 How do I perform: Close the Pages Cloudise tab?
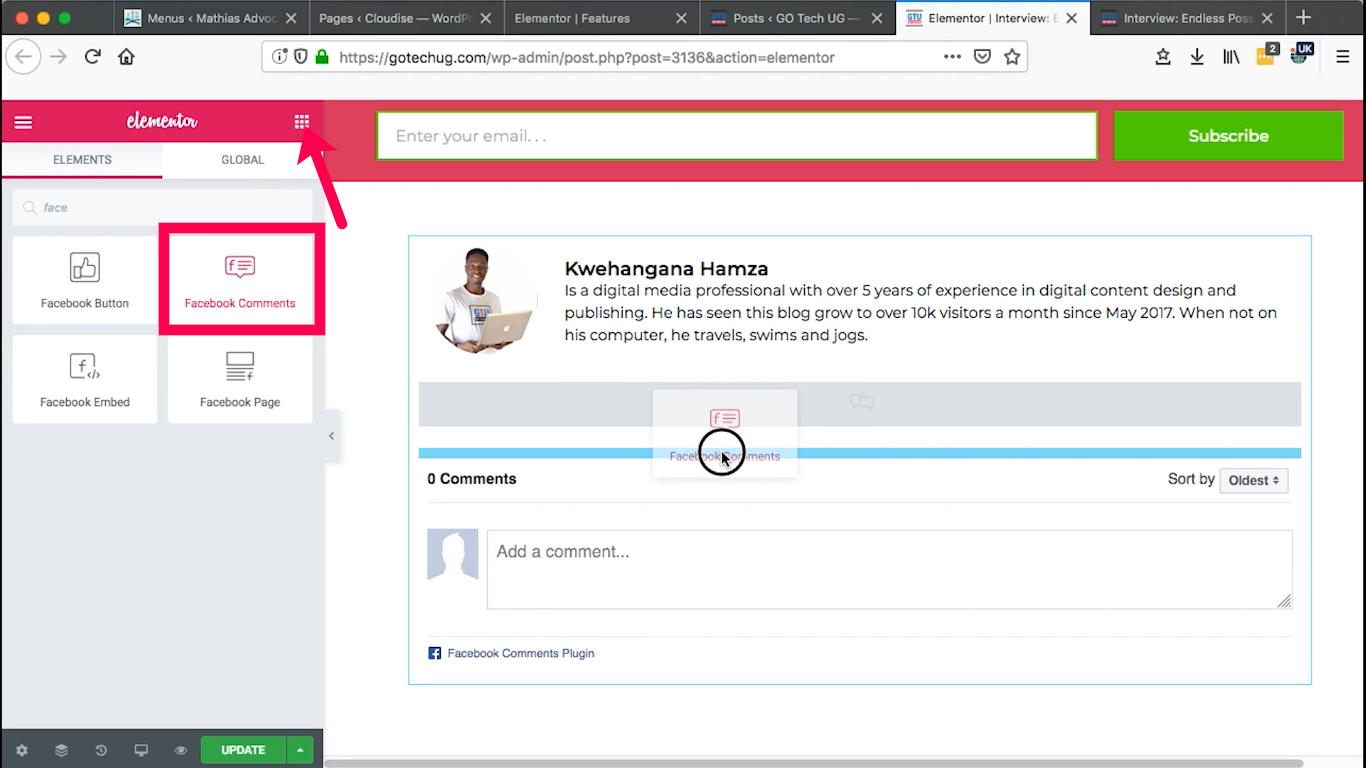[486, 18]
